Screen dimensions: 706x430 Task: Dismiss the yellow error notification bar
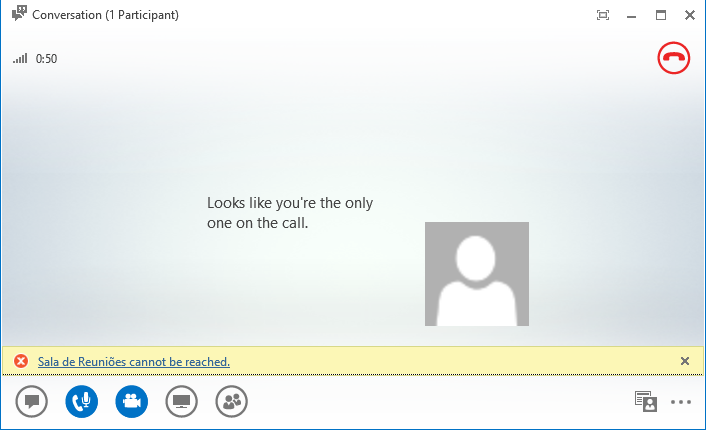[x=685, y=361]
